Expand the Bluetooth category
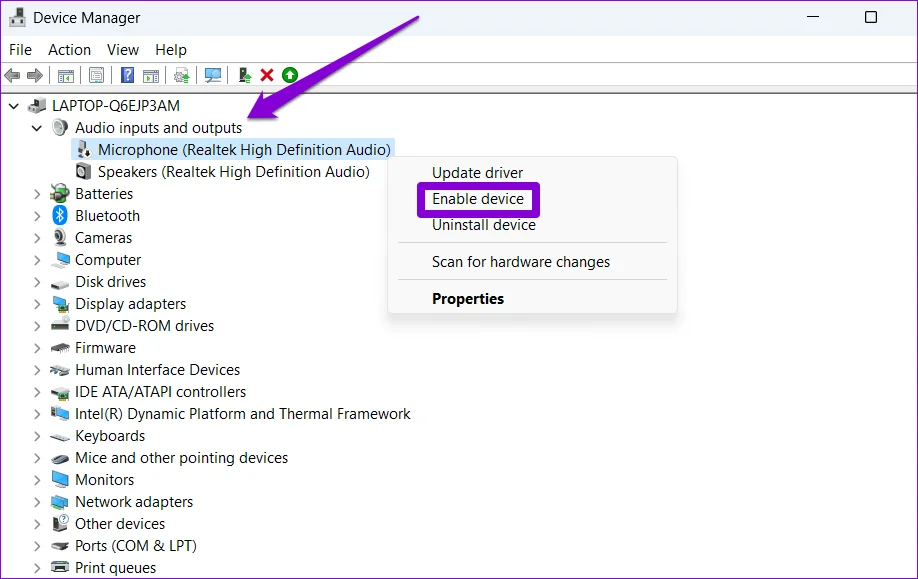 tap(37, 216)
